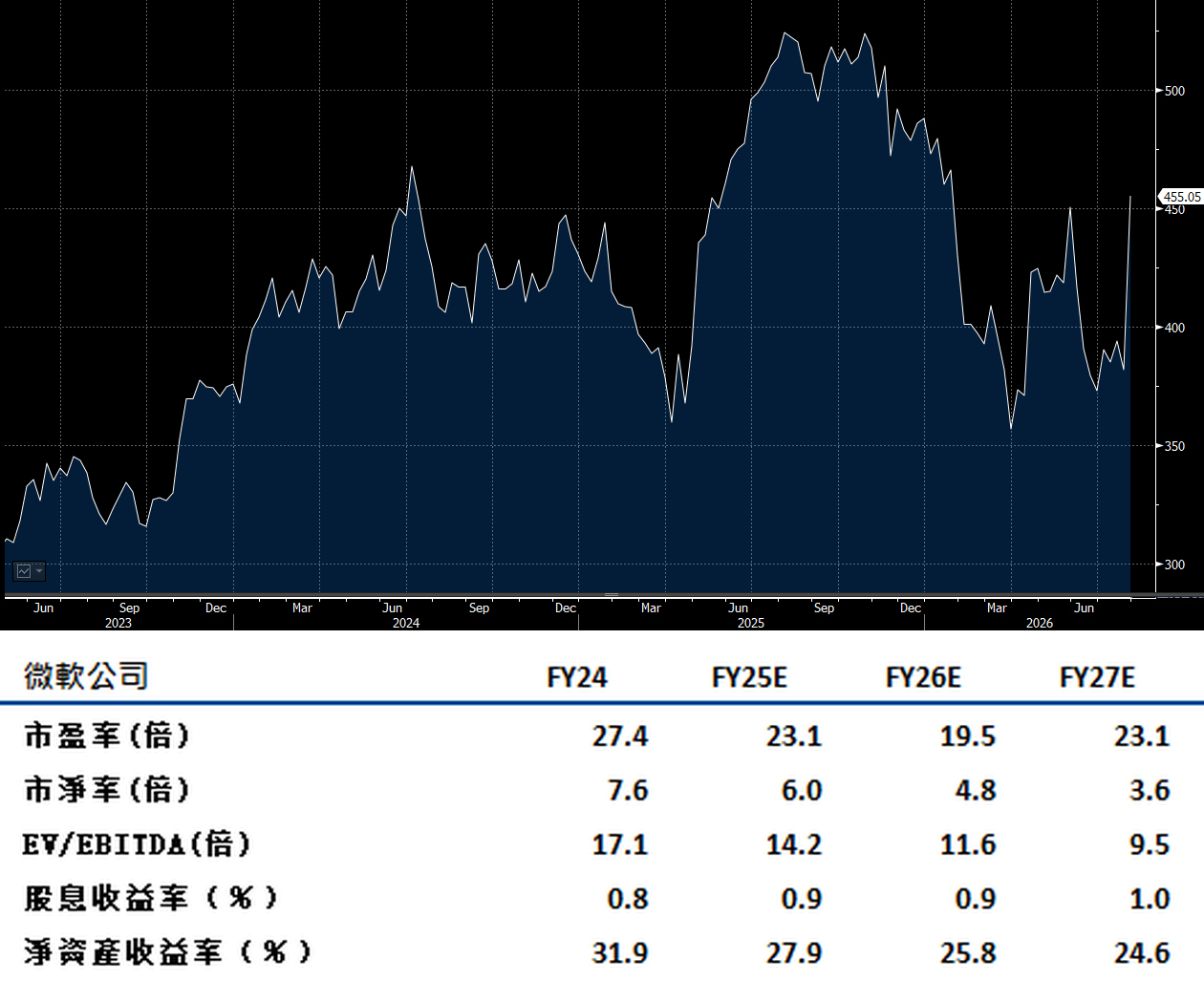Click the EV/EBITDA(倍) row label
This screenshot has width=1204, height=981.
click(137, 844)
